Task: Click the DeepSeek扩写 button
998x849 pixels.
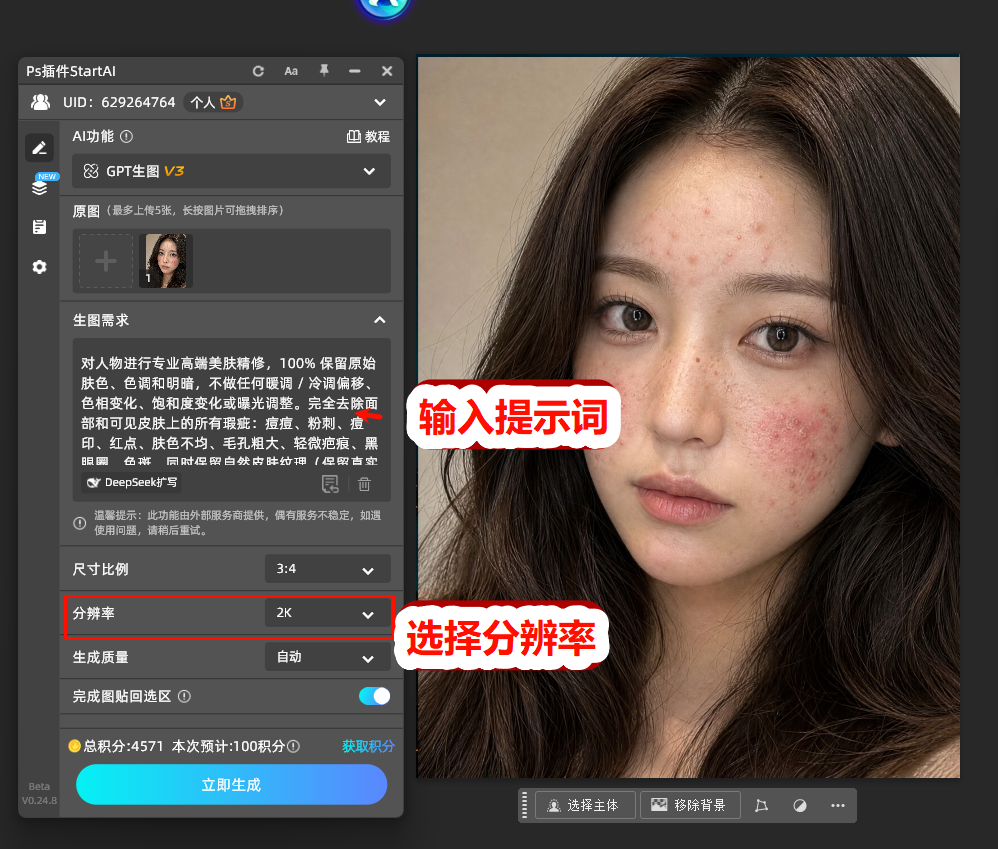Action: coord(132,482)
